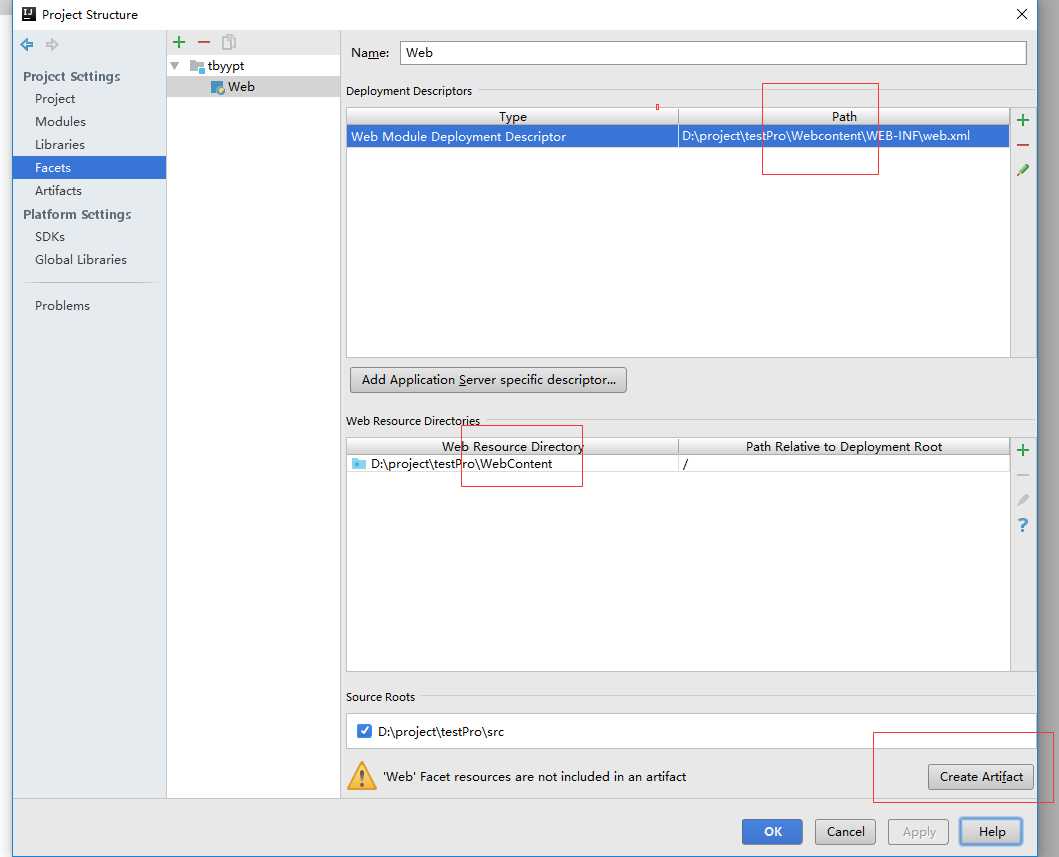The width and height of the screenshot is (1059, 857).
Task: Click the IntelliJ icon in title bar
Action: pos(28,14)
